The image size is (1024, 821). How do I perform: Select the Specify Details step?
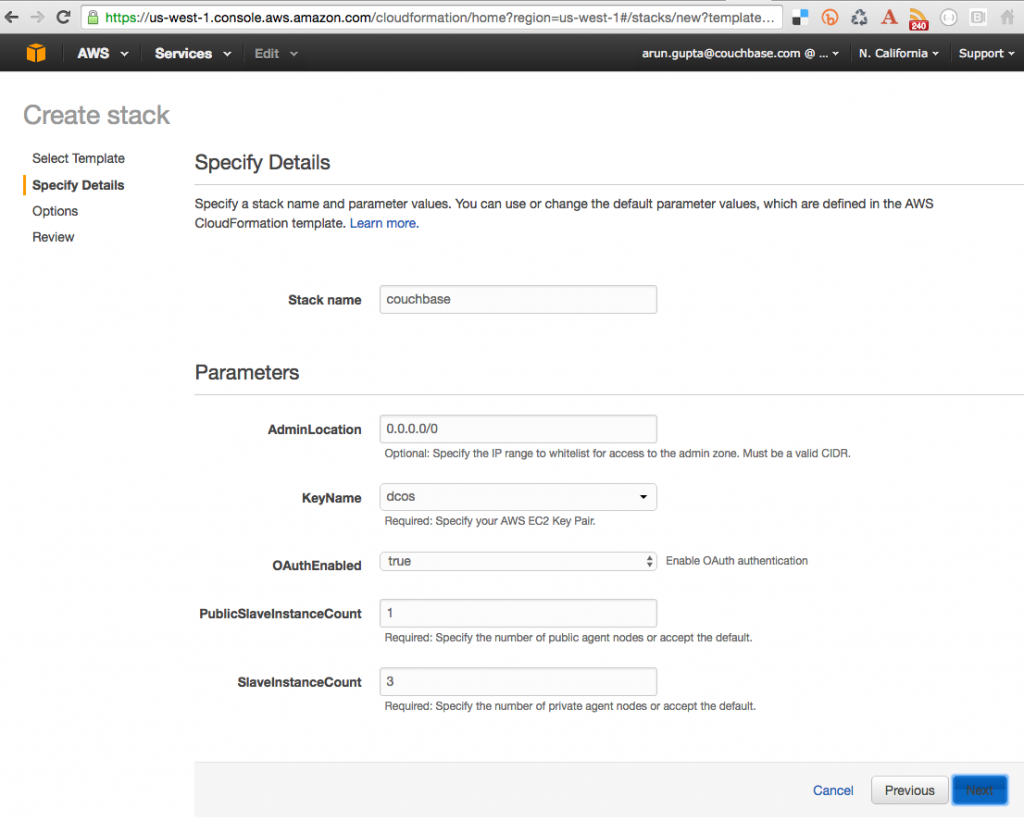pyautogui.click(x=78, y=185)
